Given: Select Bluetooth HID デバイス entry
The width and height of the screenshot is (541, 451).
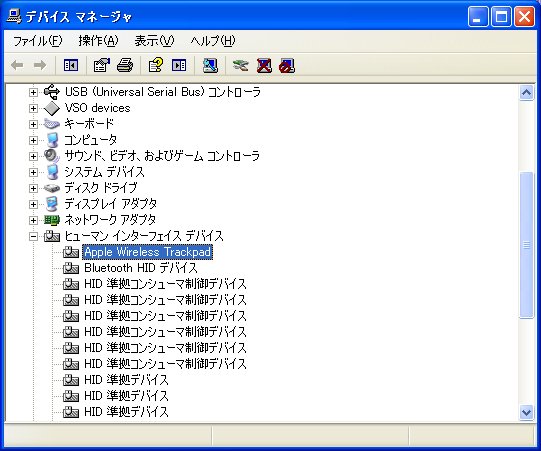Looking at the screenshot, I should (141, 268).
